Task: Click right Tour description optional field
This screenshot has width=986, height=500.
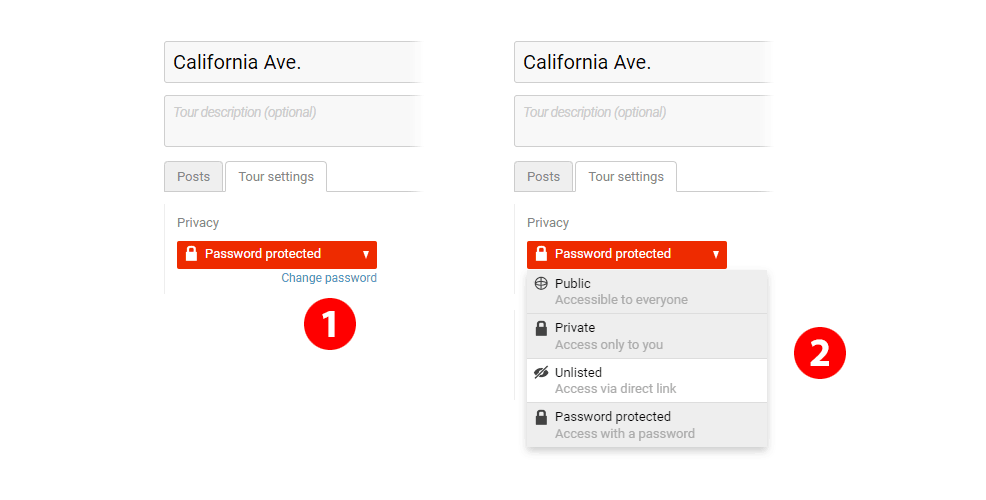Action: coord(642,121)
